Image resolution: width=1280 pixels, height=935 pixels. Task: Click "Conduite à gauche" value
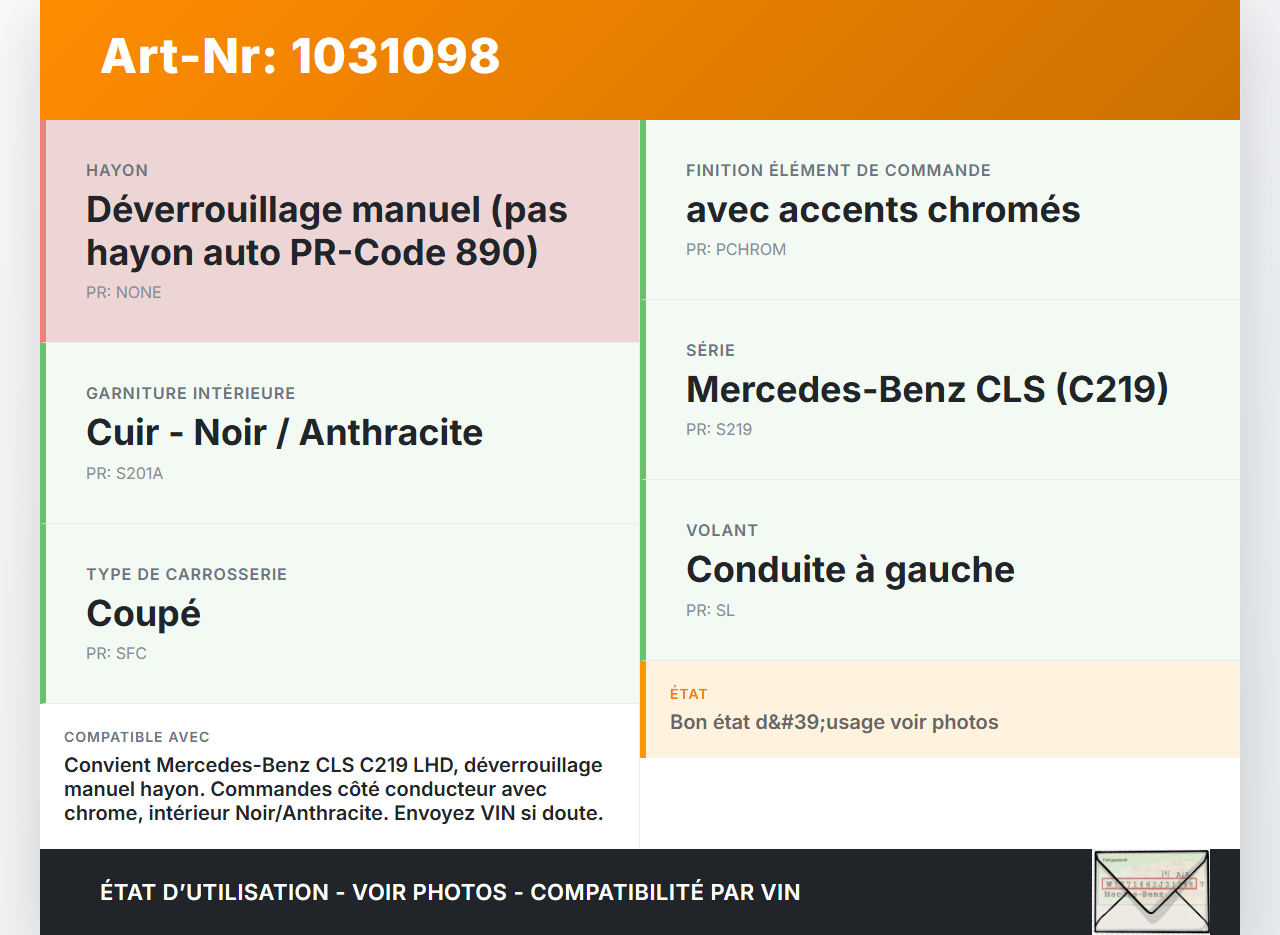click(x=850, y=570)
